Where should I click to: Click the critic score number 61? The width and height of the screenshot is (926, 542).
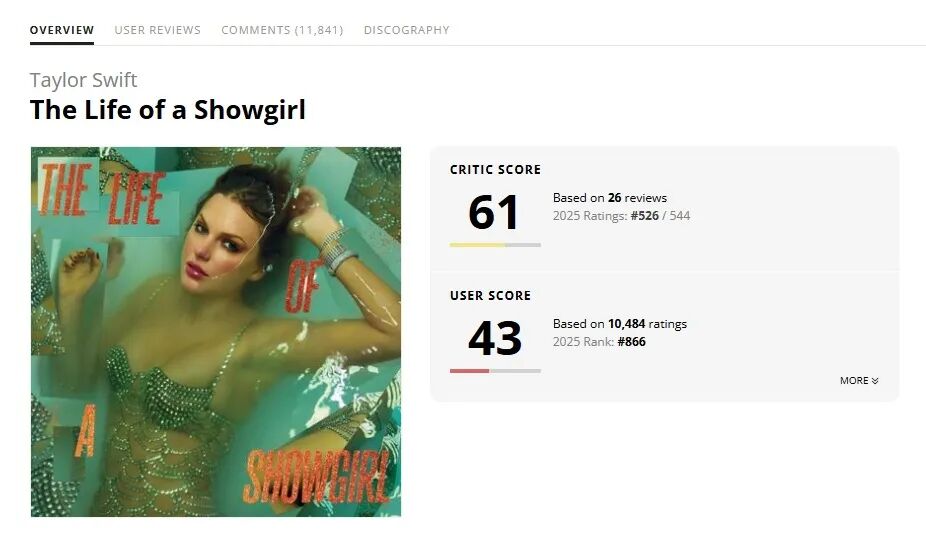point(494,213)
